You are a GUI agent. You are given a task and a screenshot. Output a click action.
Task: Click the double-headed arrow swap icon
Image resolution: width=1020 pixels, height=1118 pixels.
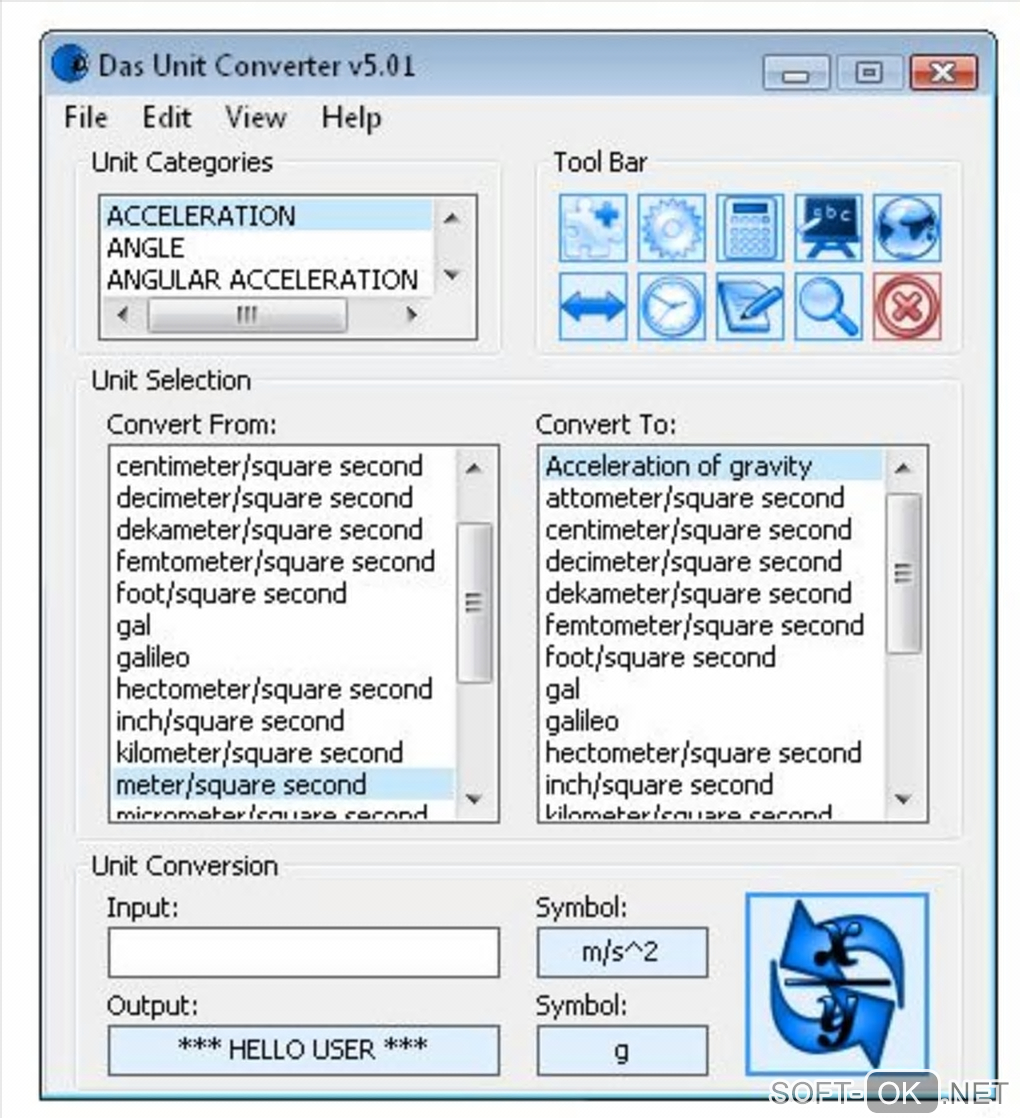[592, 306]
